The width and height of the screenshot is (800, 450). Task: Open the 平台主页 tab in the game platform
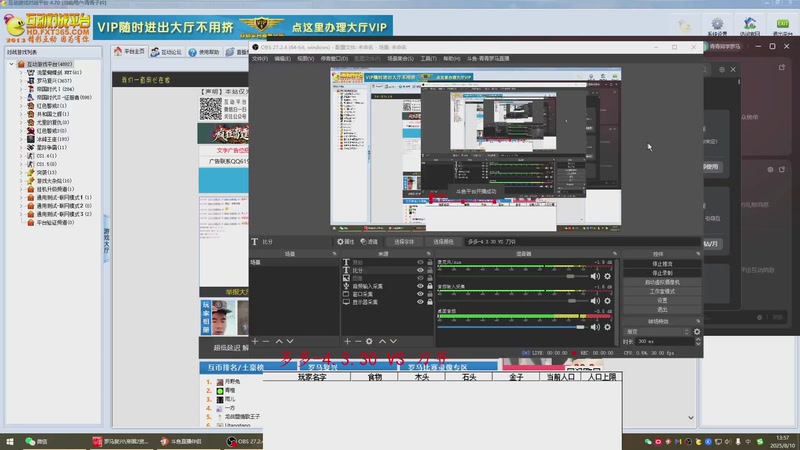coord(130,52)
